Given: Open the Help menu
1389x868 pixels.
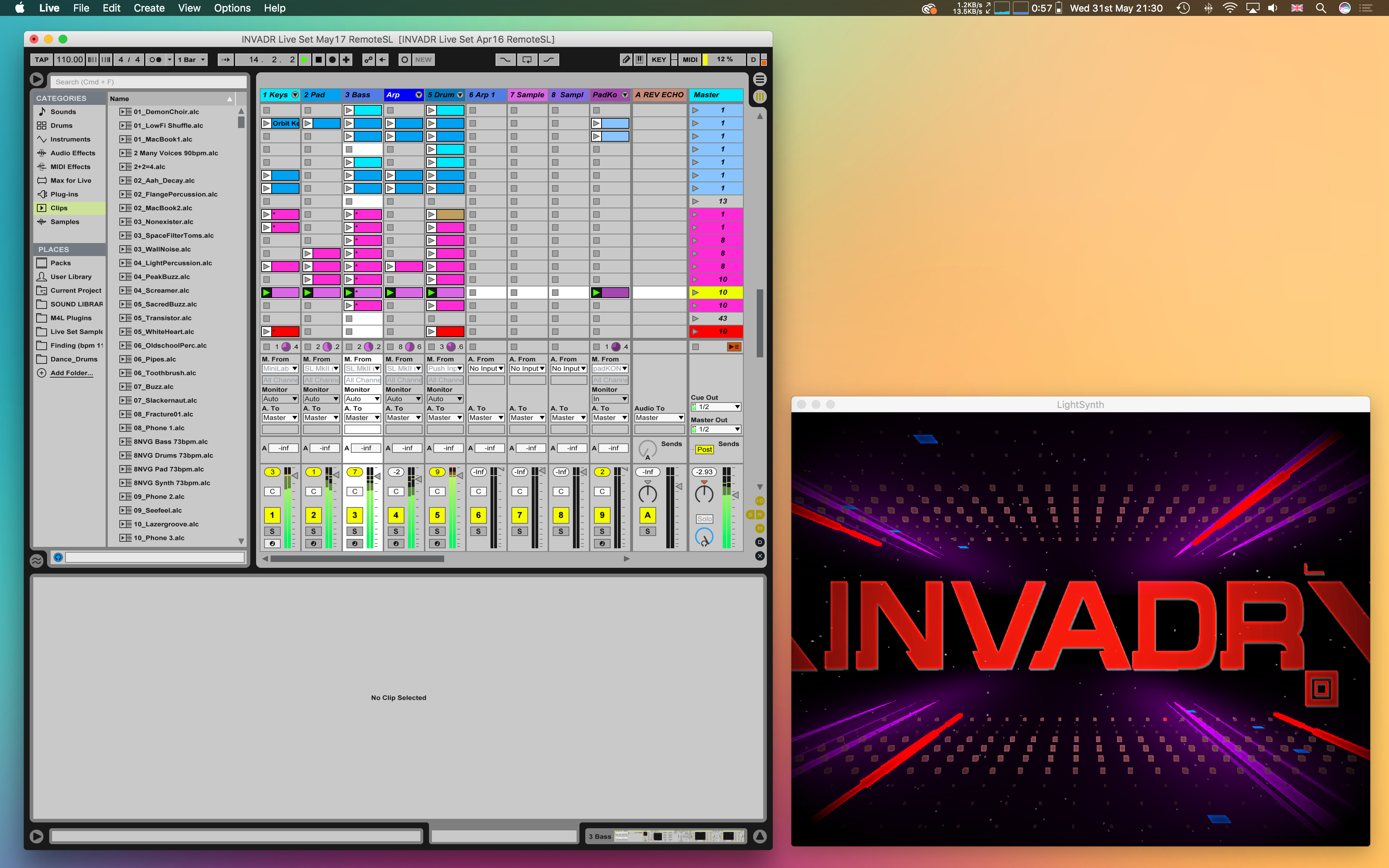Looking at the screenshot, I should 275,8.
